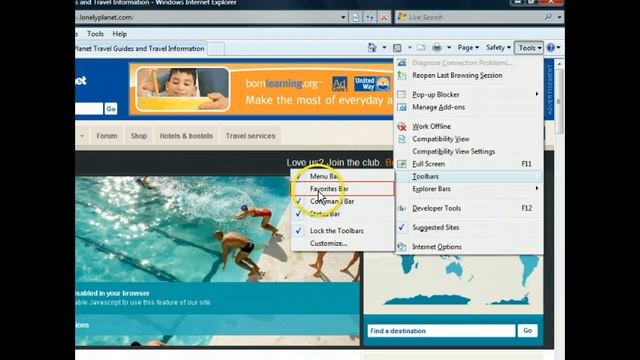Image resolution: width=640 pixels, height=360 pixels.
Task: Click the swimming pool hero photo
Action: 217,229
